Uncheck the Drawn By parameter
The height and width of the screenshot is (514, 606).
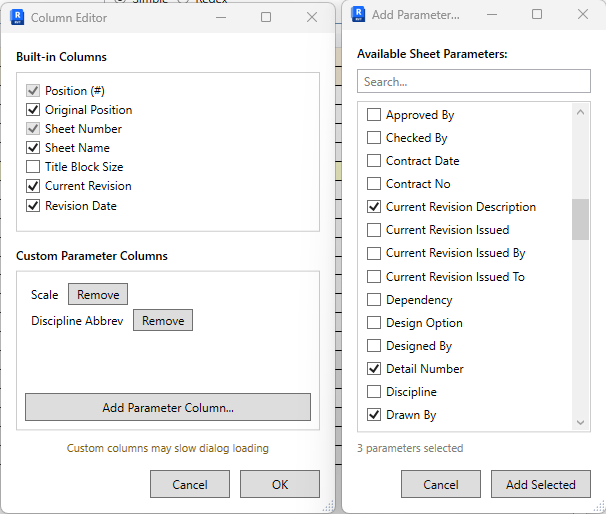tap(374, 415)
